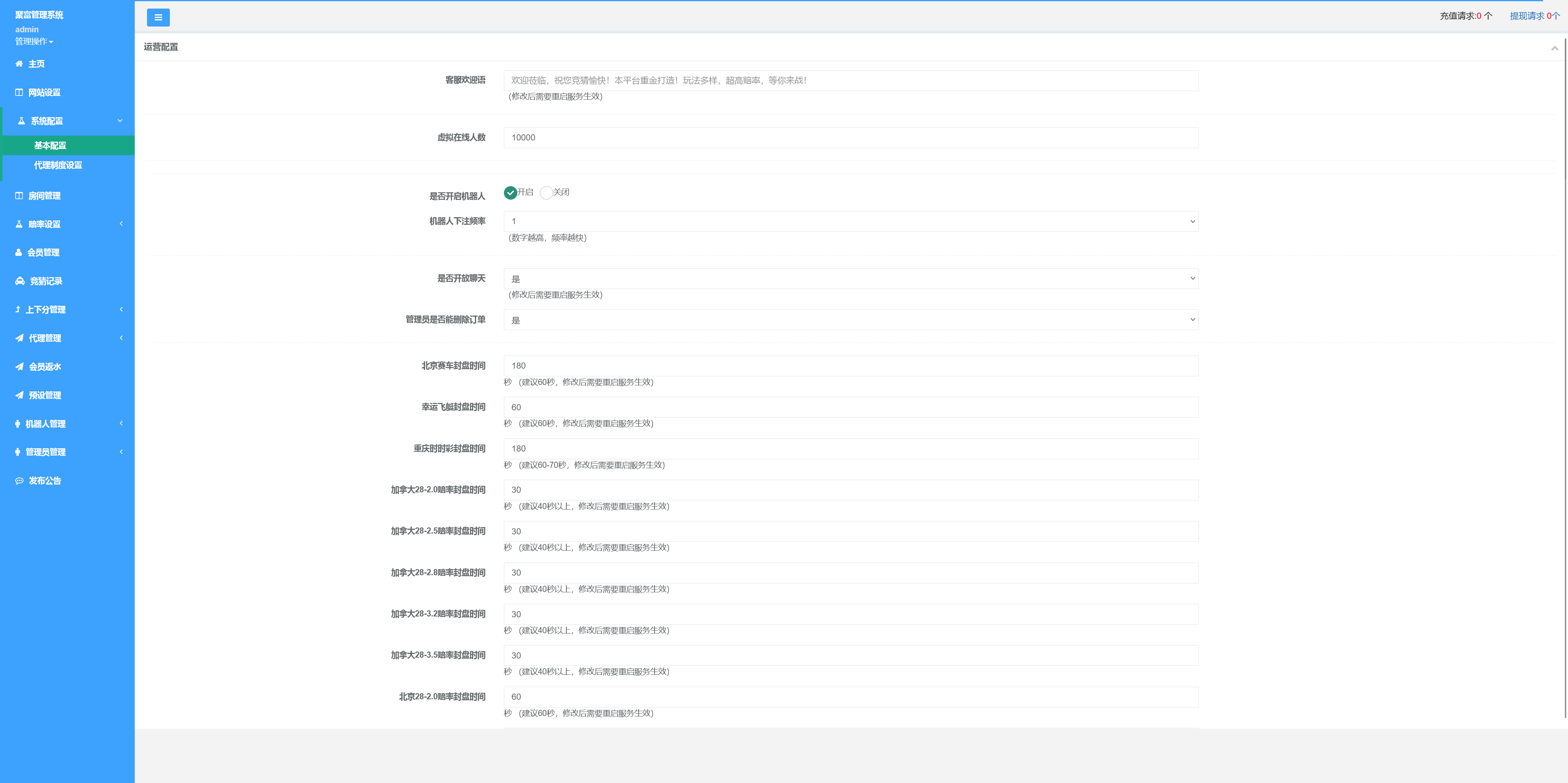Click the car icon beside 竞猜记录

pyautogui.click(x=20, y=281)
